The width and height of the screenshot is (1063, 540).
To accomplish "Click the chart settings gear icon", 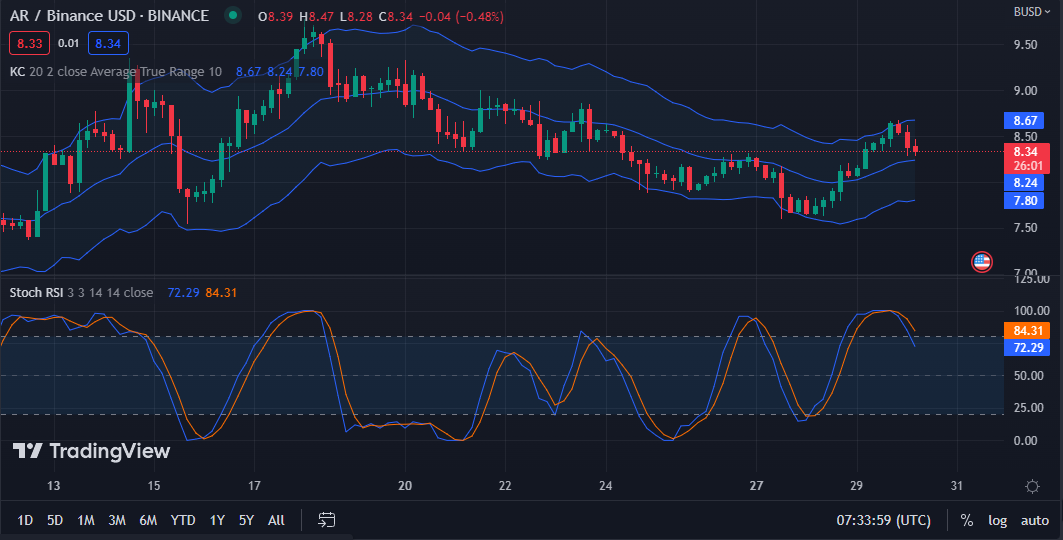I will 1032,486.
